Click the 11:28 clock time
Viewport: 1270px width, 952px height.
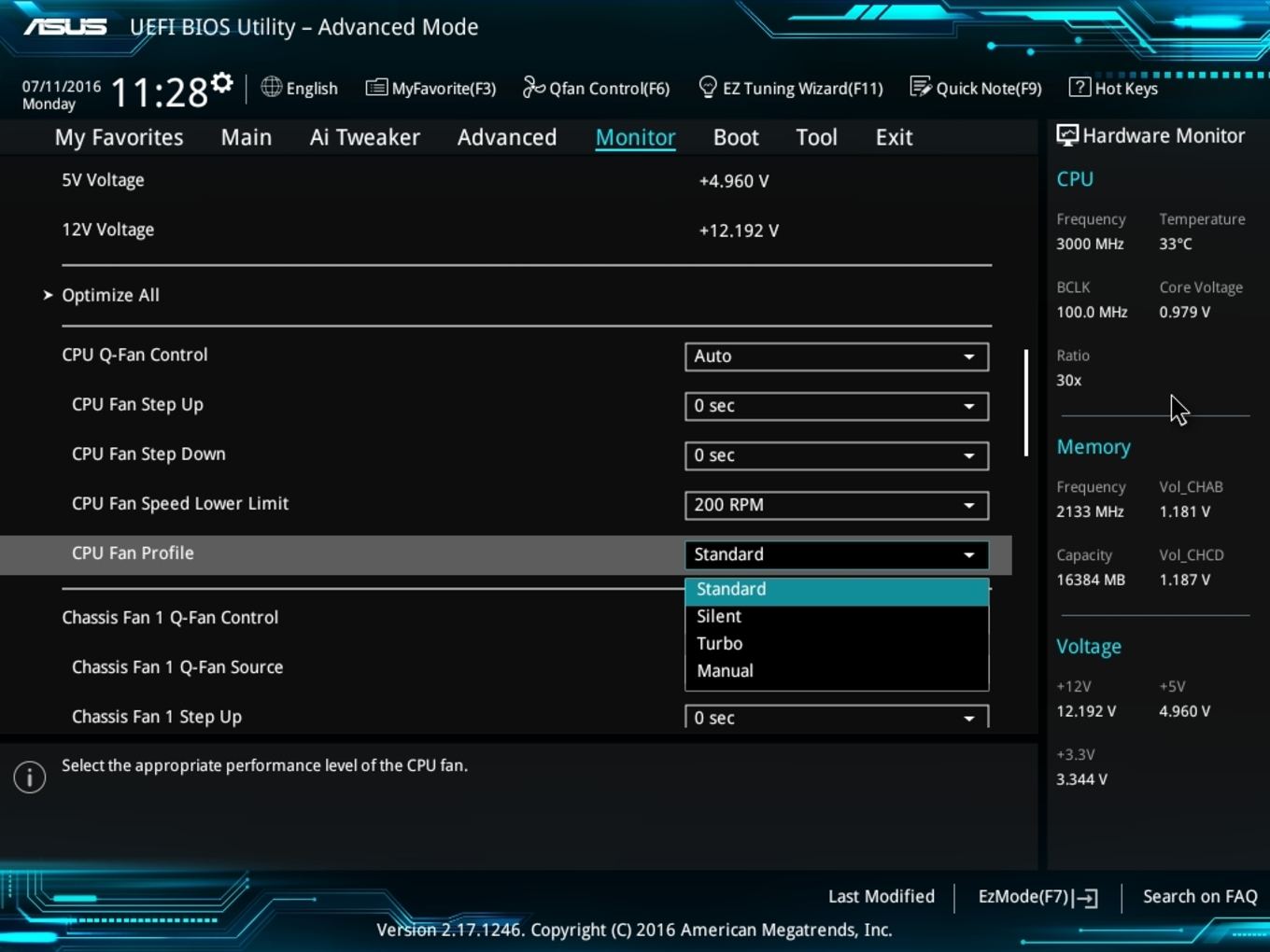click(159, 92)
